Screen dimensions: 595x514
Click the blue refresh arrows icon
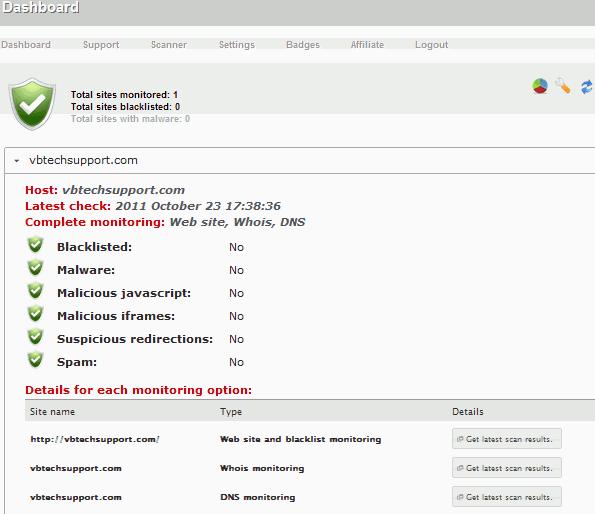(587, 87)
